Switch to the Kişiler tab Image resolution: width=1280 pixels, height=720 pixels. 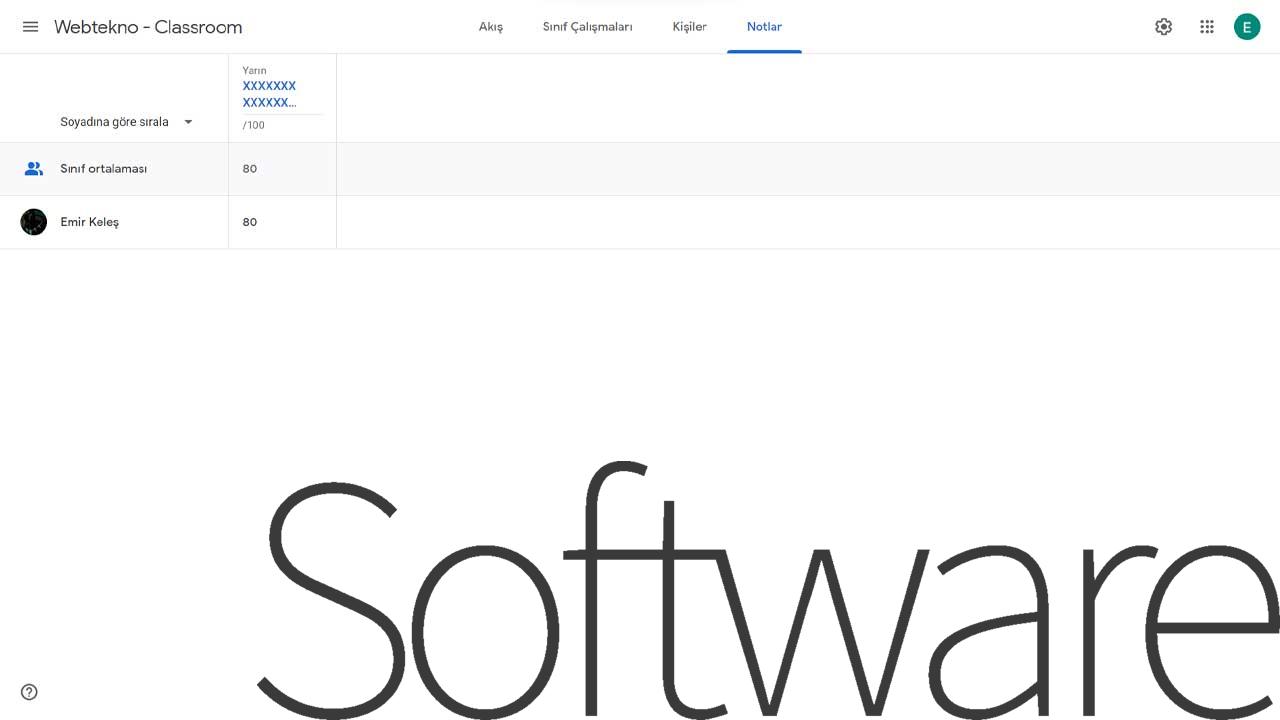pos(690,27)
